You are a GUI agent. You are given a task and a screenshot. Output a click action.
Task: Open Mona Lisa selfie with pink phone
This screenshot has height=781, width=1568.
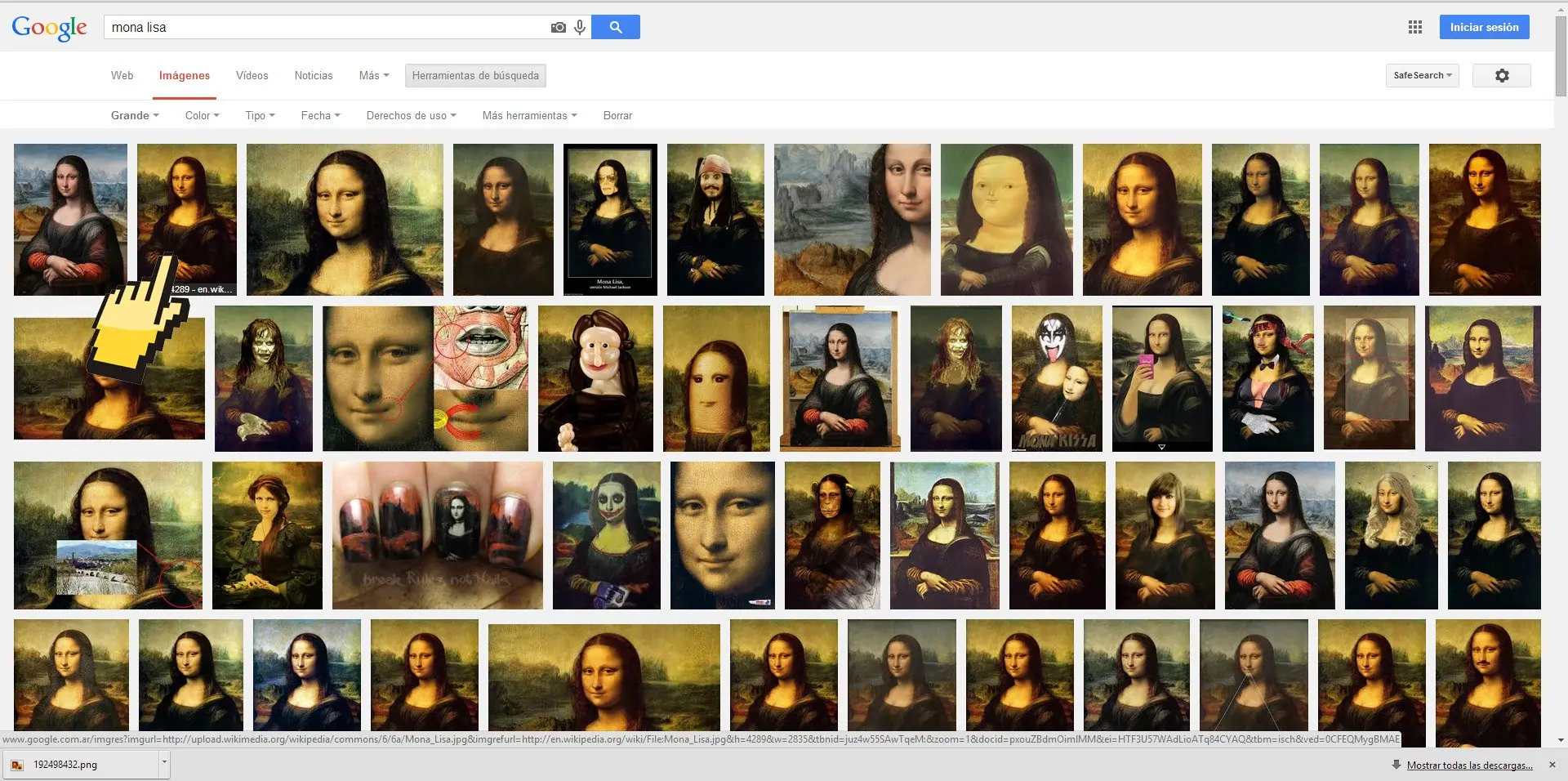tap(1162, 378)
